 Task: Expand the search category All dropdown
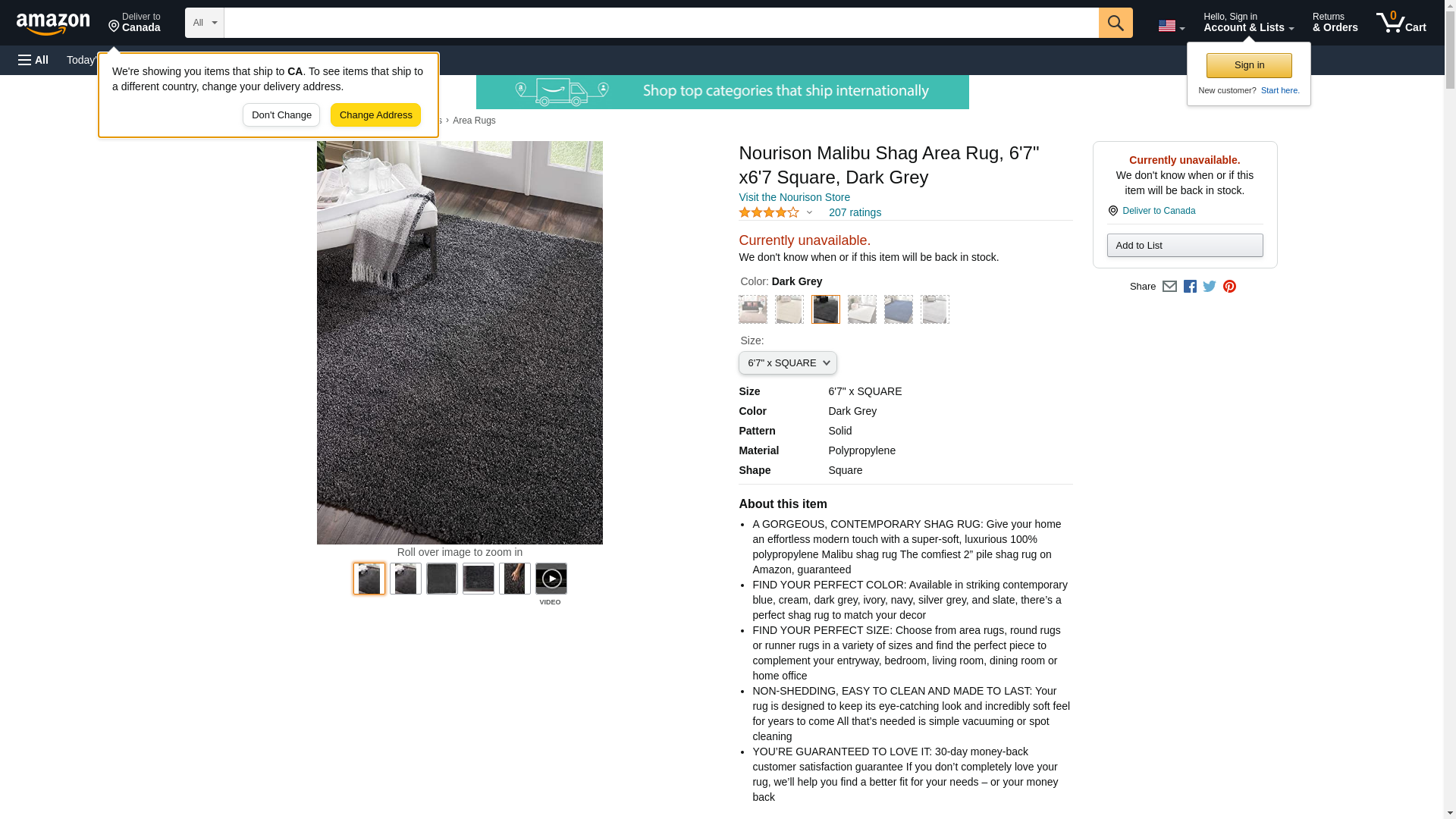(205, 23)
